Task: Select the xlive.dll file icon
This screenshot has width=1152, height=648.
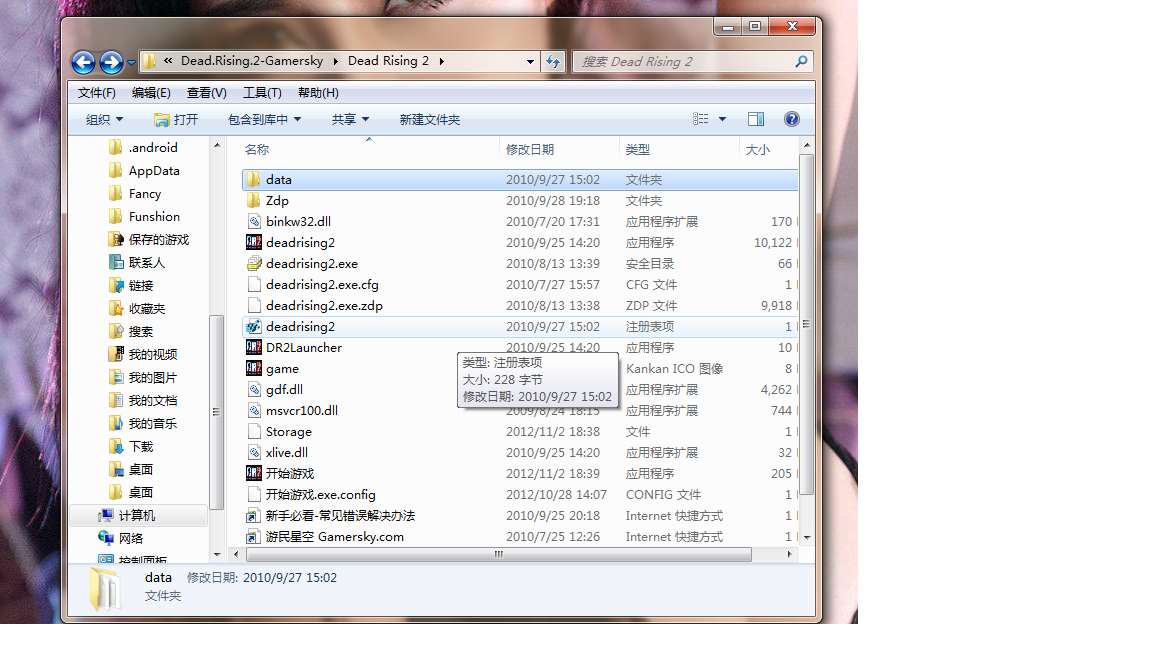Action: [x=253, y=453]
